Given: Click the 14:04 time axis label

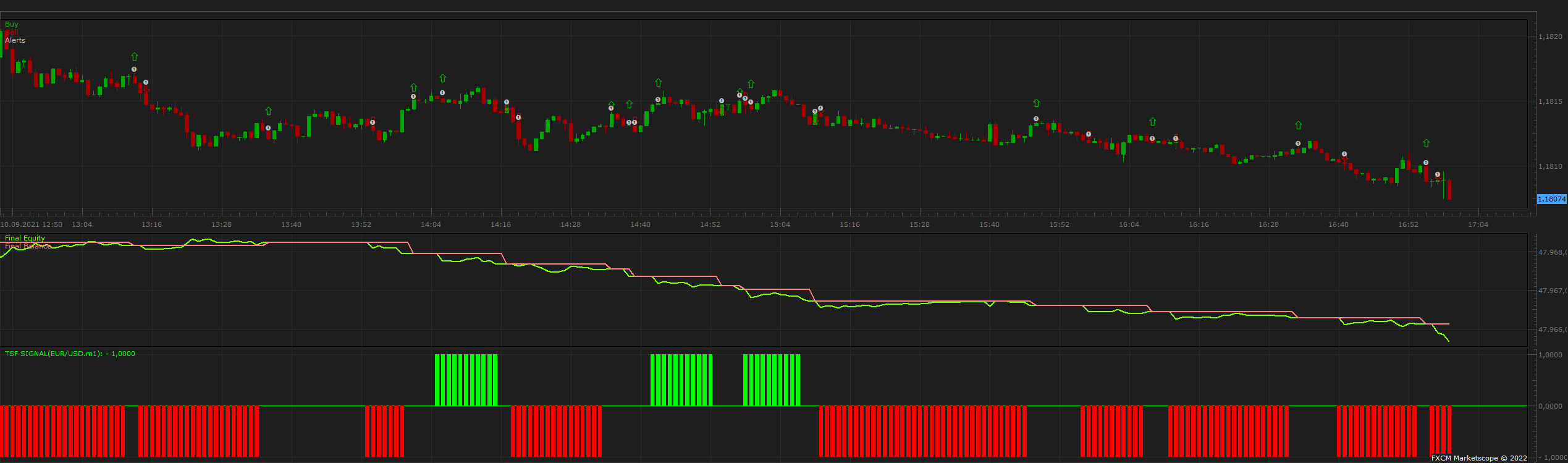Looking at the screenshot, I should click(431, 224).
